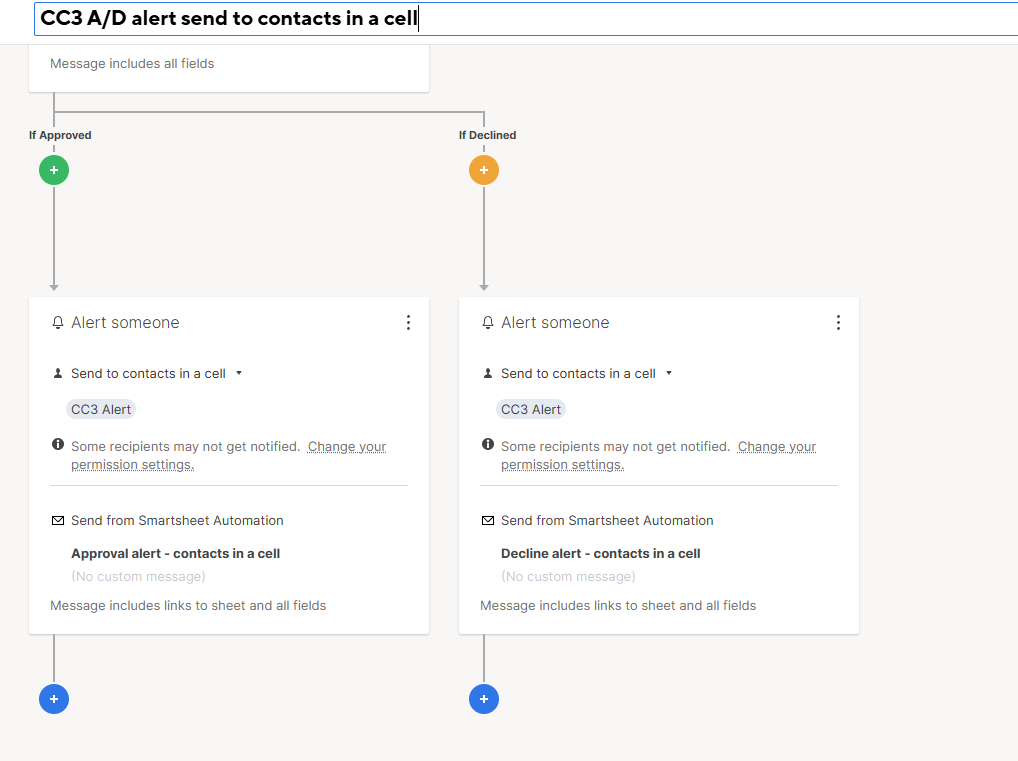This screenshot has height=761, width=1018.
Task: Click info icon in Approval card warning
Action: coord(58,444)
